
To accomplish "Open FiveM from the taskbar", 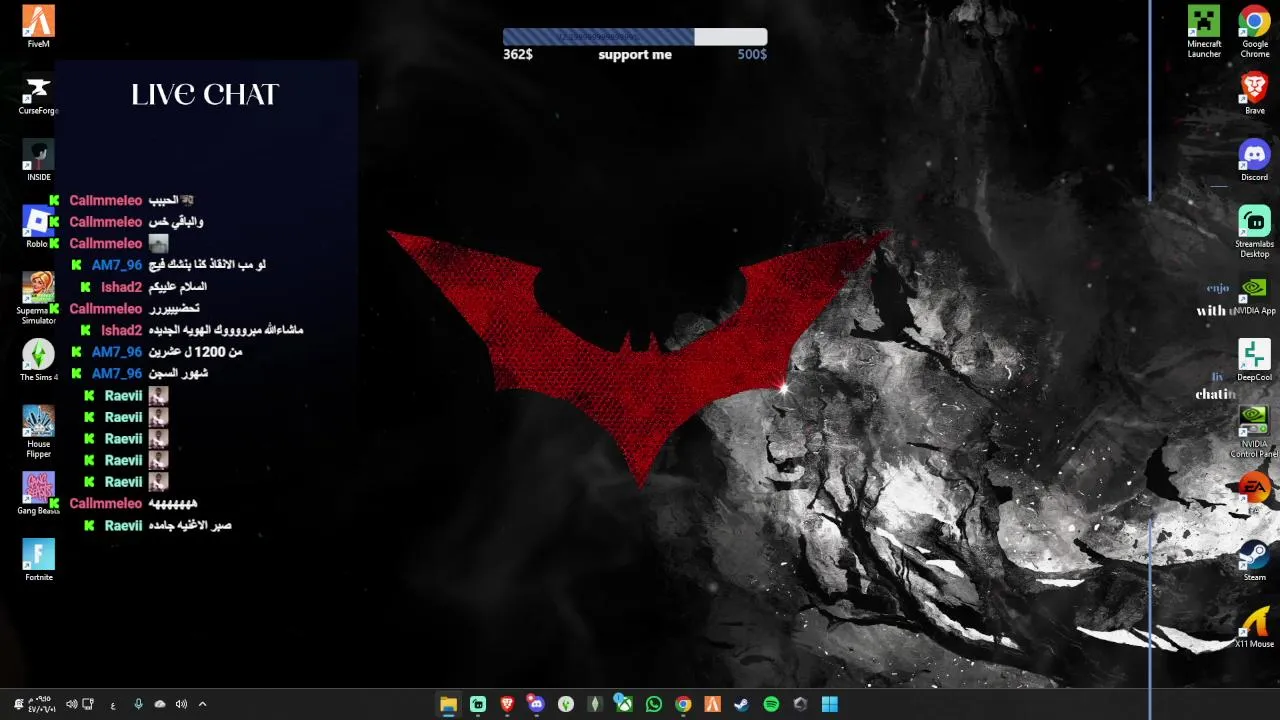I will pyautogui.click(x=712, y=704).
